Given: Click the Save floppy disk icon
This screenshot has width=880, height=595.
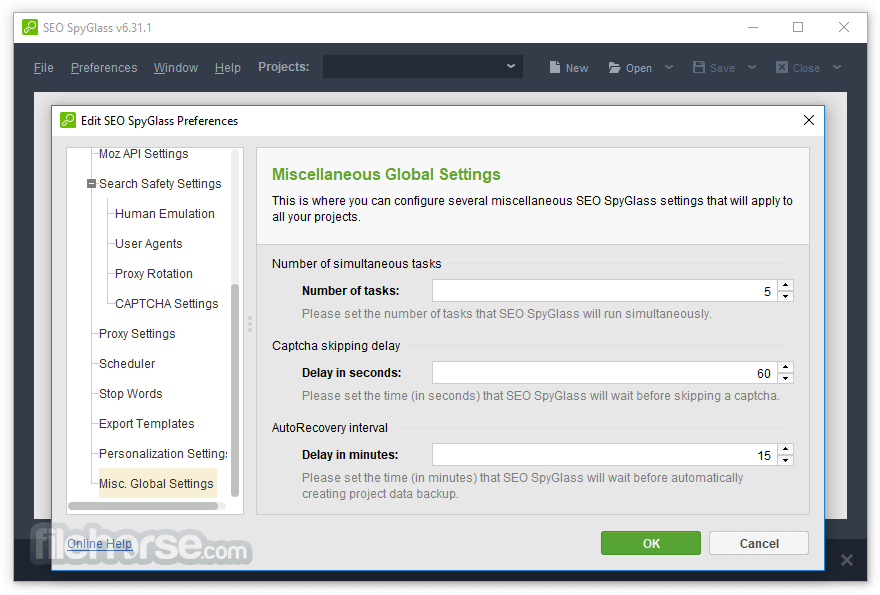Looking at the screenshot, I should point(699,67).
